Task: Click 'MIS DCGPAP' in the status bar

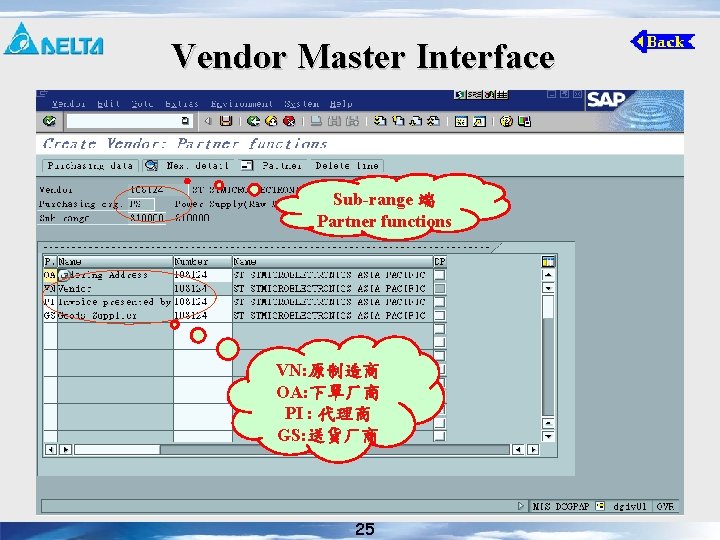Action: 560,506
